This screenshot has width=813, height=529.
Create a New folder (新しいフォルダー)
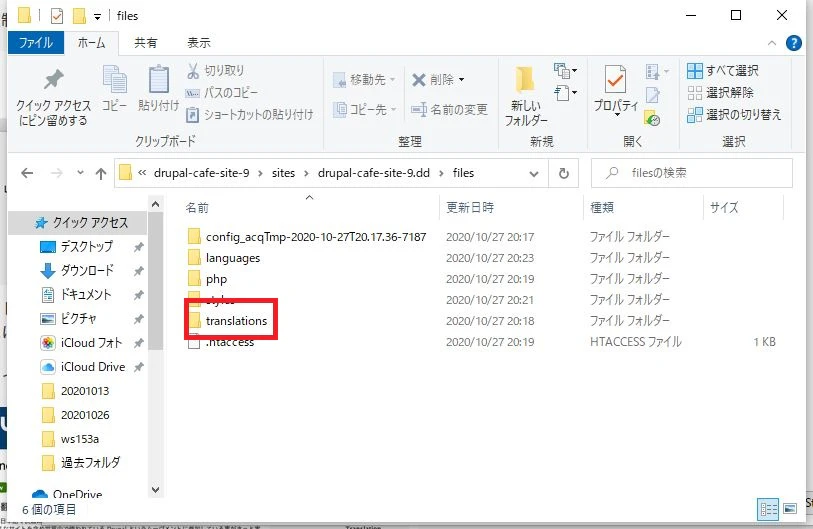526,96
